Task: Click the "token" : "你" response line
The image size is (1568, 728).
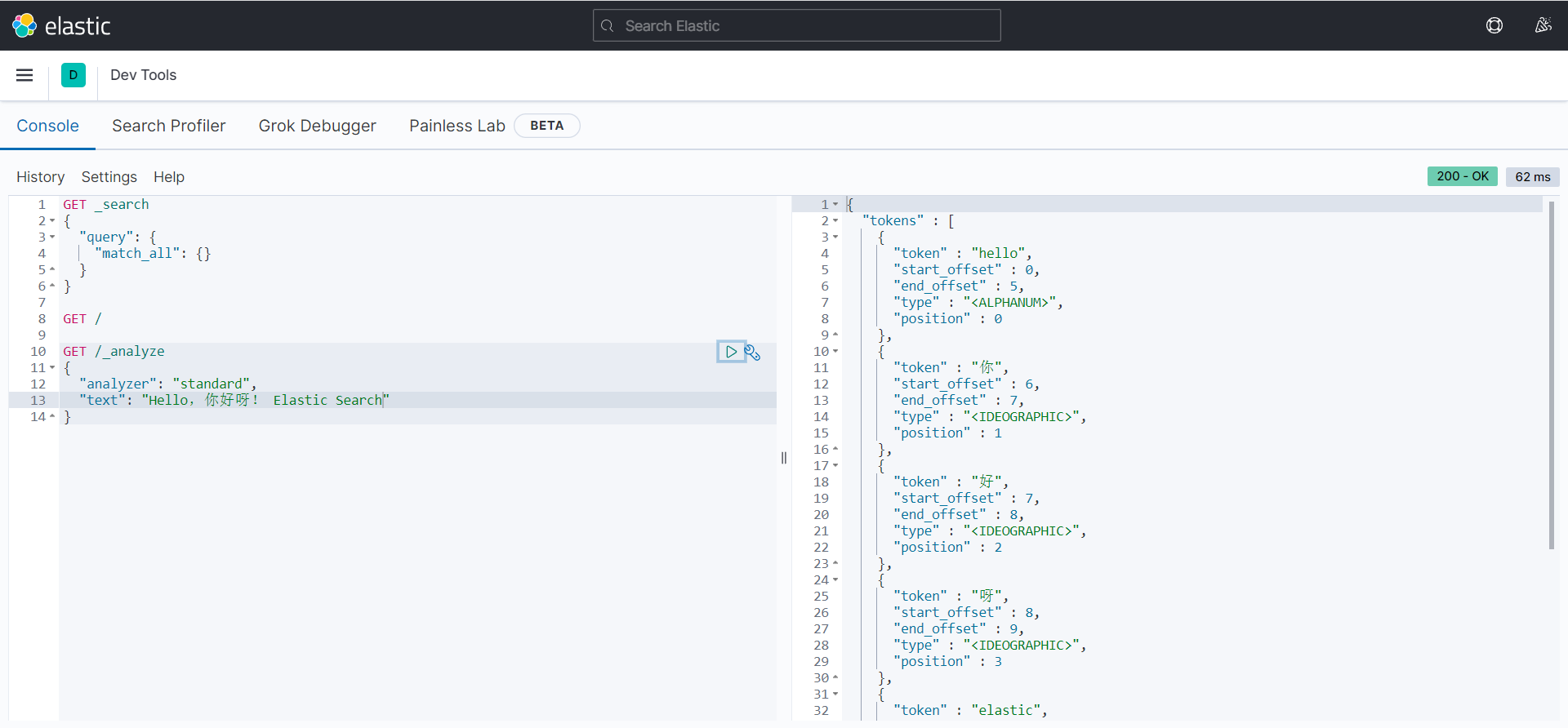Action: click(x=951, y=368)
